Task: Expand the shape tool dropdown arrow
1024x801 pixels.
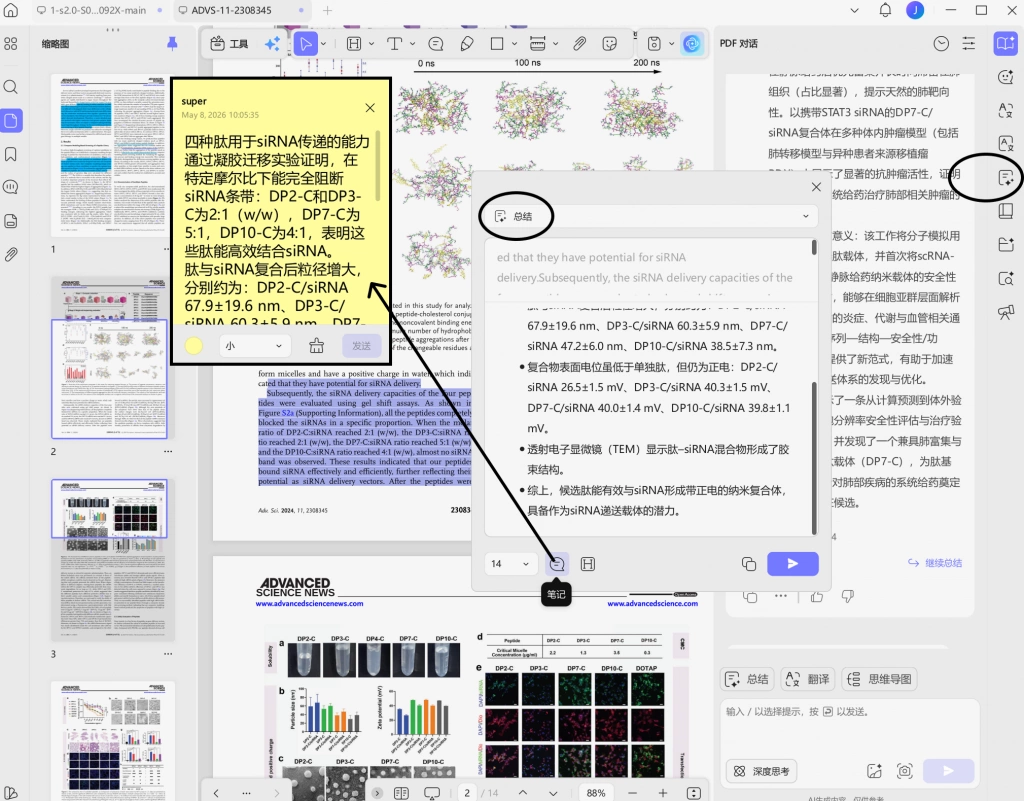Action: point(515,44)
